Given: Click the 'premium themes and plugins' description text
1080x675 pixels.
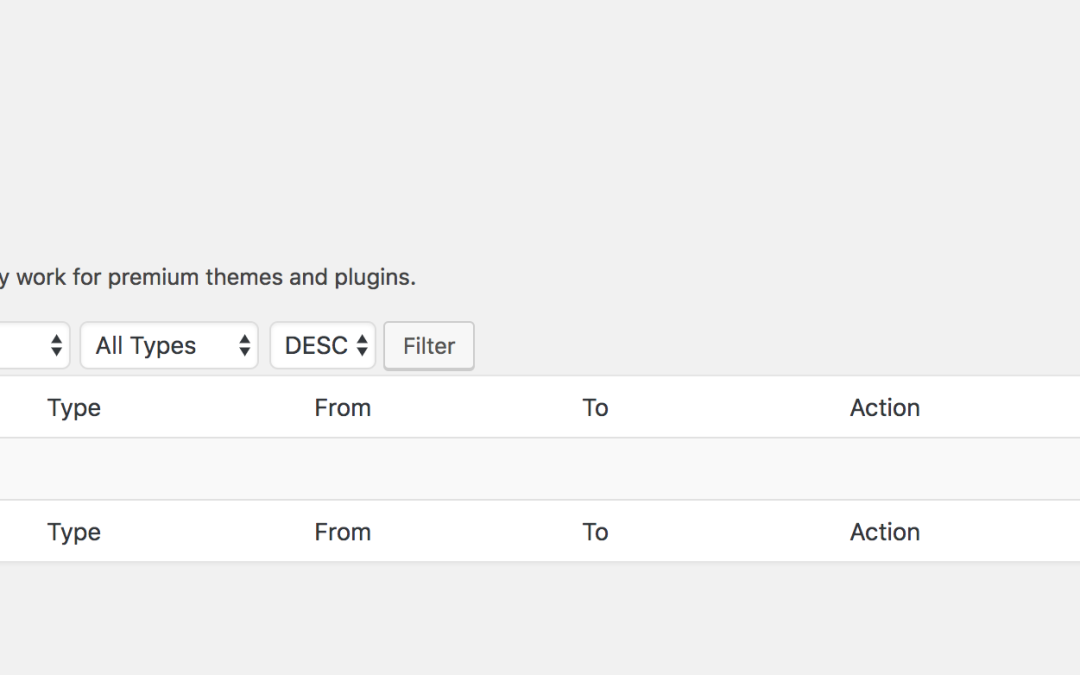Looking at the screenshot, I should 262,277.
